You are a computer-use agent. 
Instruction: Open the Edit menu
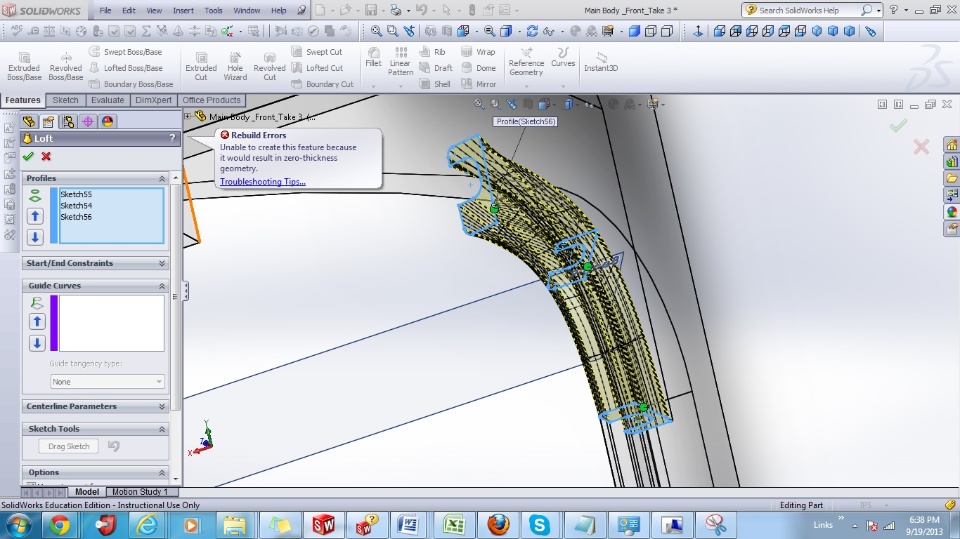pos(129,10)
